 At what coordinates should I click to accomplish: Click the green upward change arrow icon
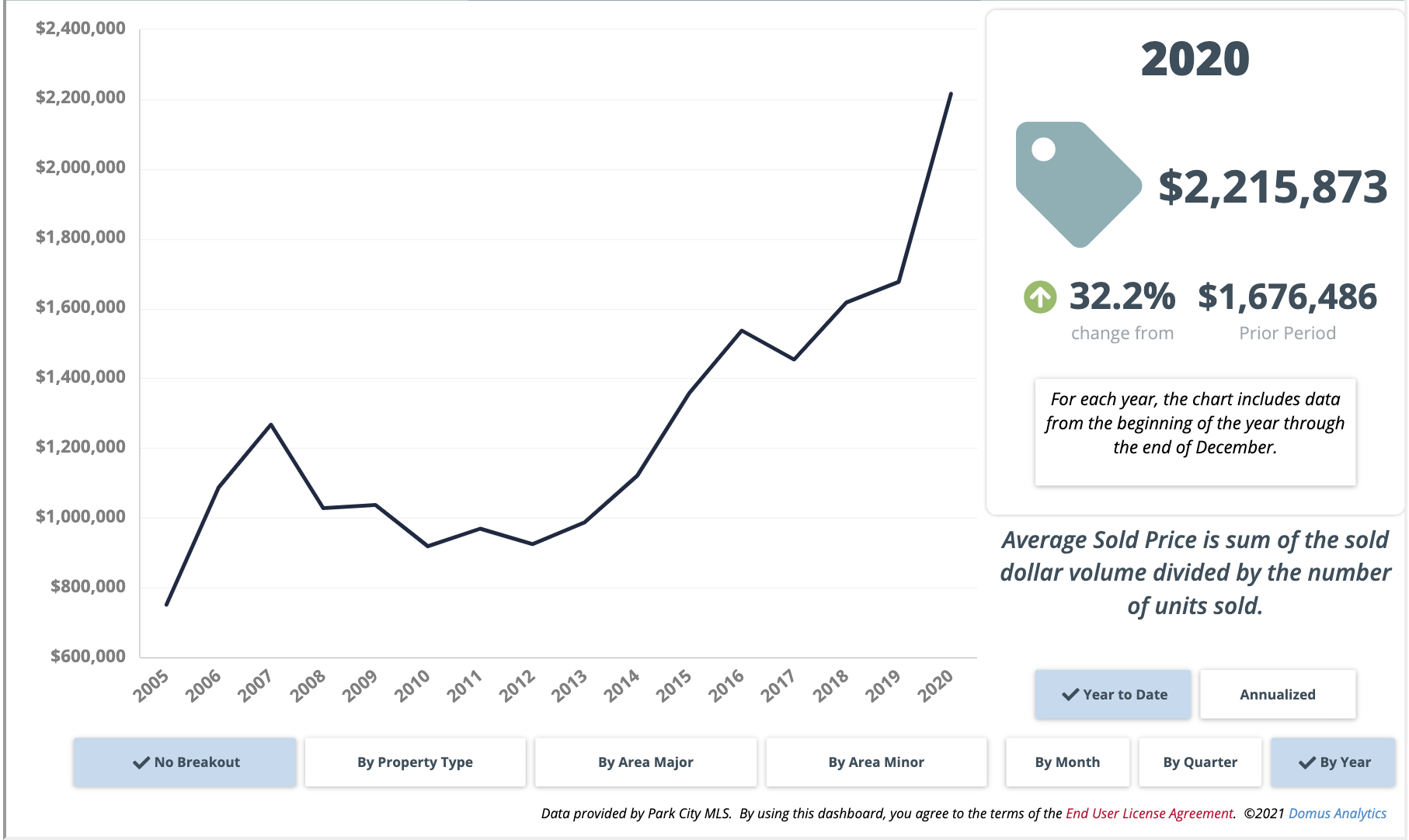pos(1041,298)
